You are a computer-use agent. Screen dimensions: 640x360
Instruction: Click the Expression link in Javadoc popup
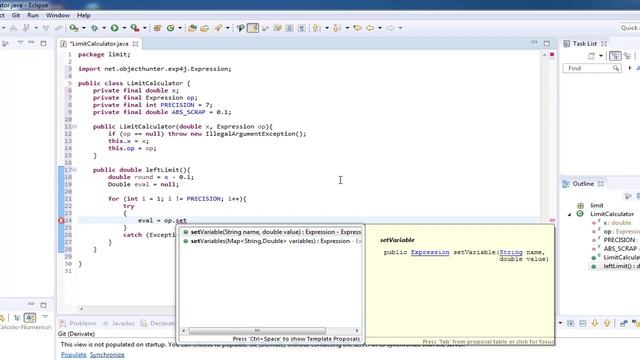coord(430,252)
